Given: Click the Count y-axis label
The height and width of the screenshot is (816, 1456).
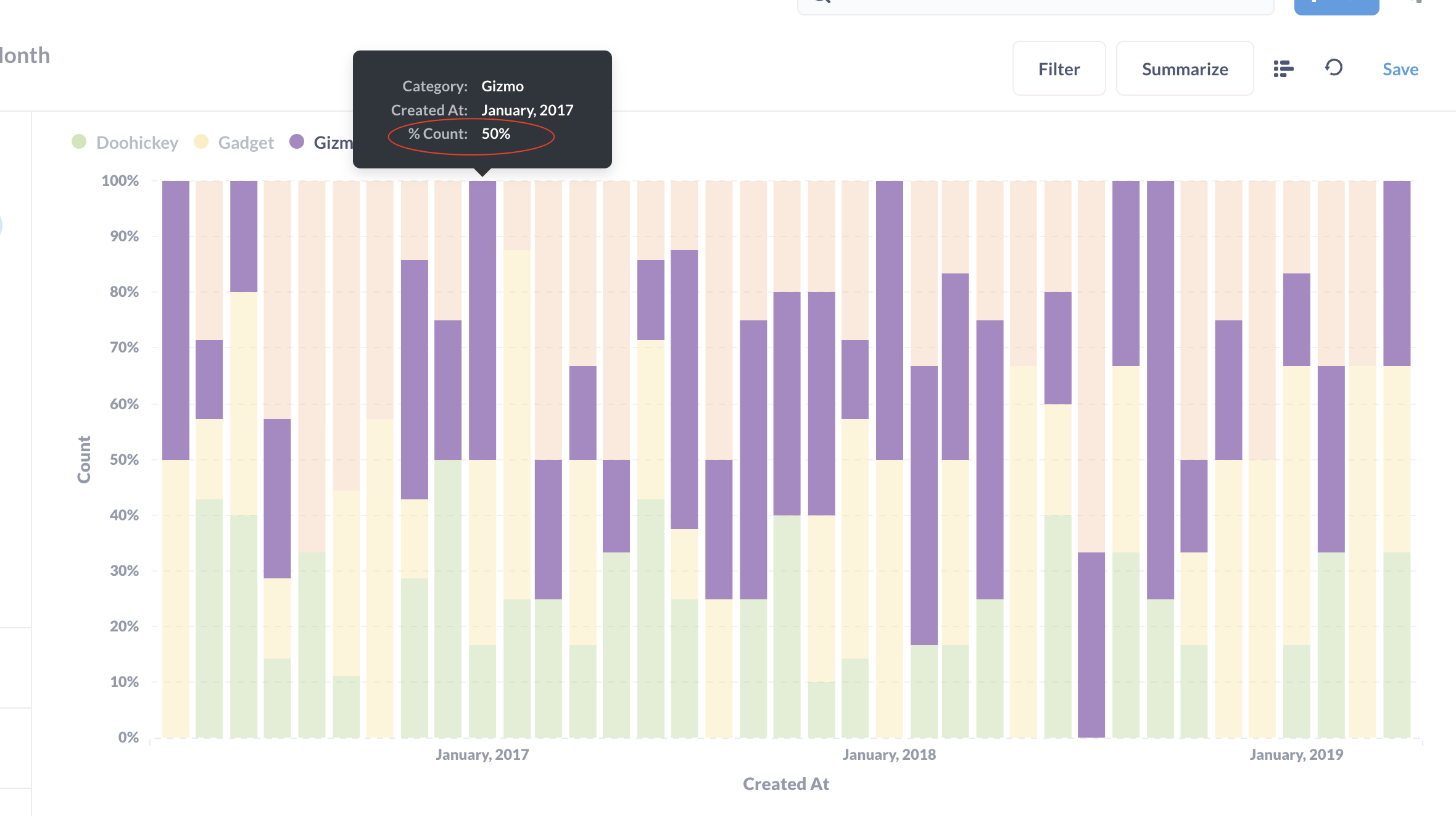Looking at the screenshot, I should click(x=85, y=459).
